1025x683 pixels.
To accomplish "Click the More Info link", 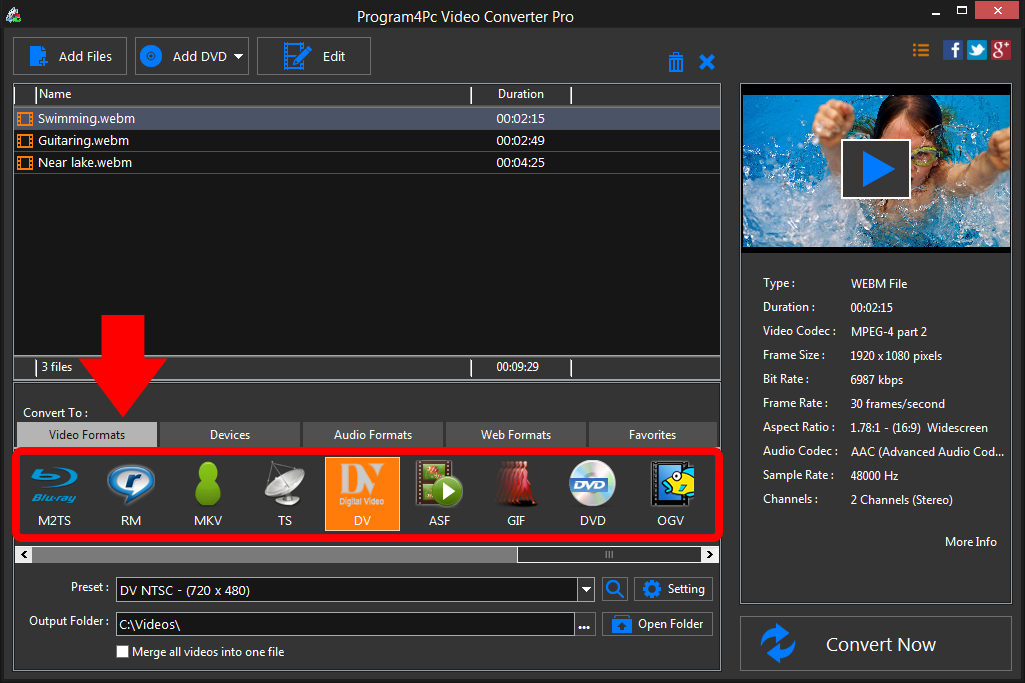I will tap(970, 541).
